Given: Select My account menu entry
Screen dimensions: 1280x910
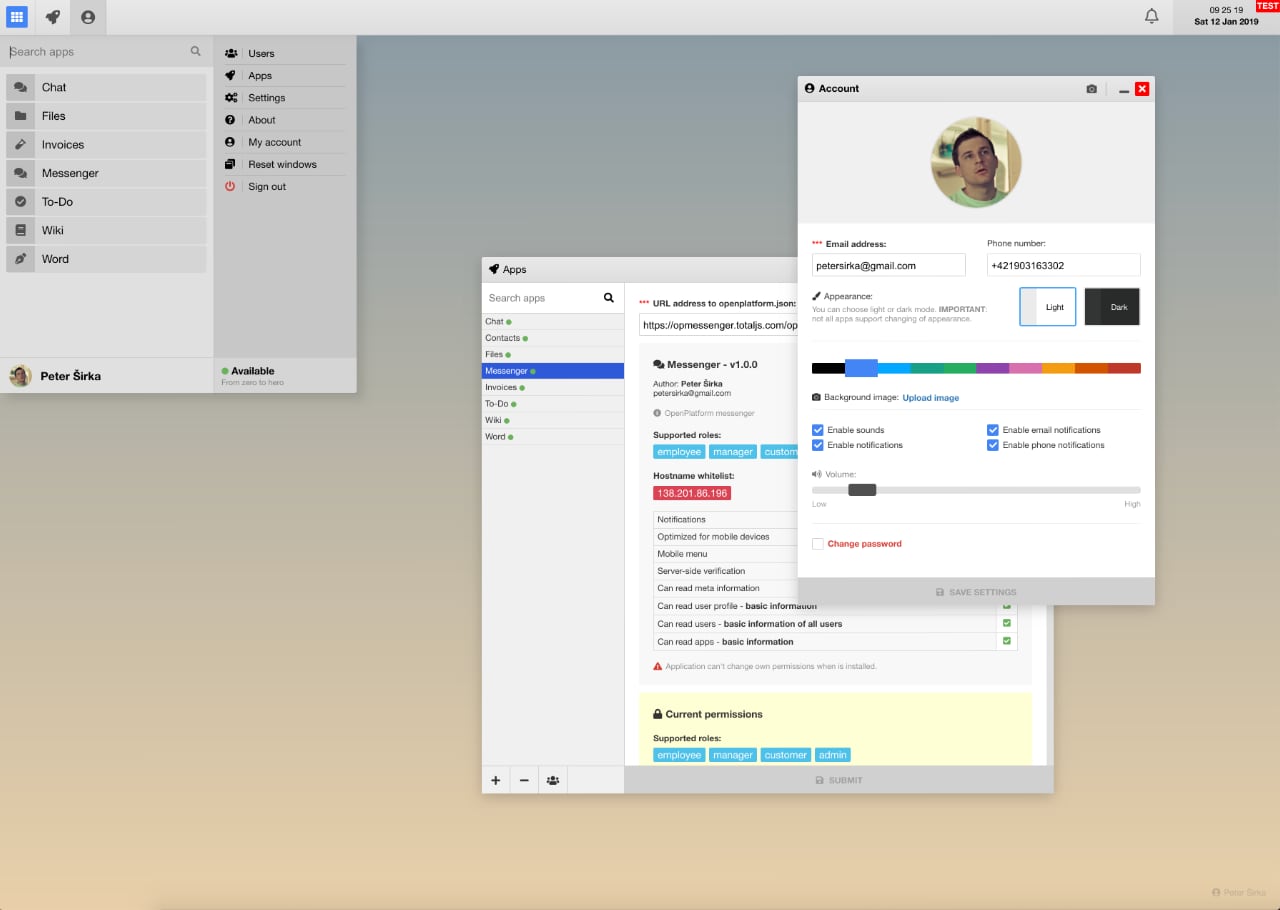Looking at the screenshot, I should click(272, 141).
